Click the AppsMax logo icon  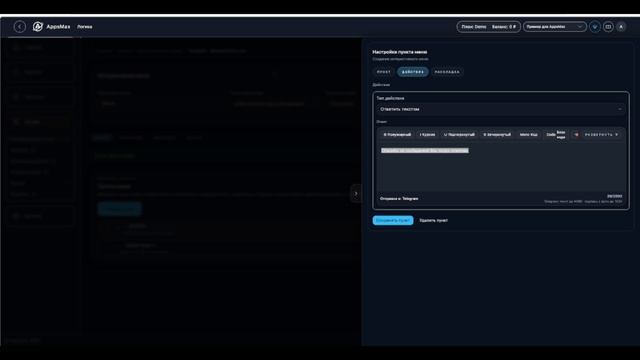38,27
